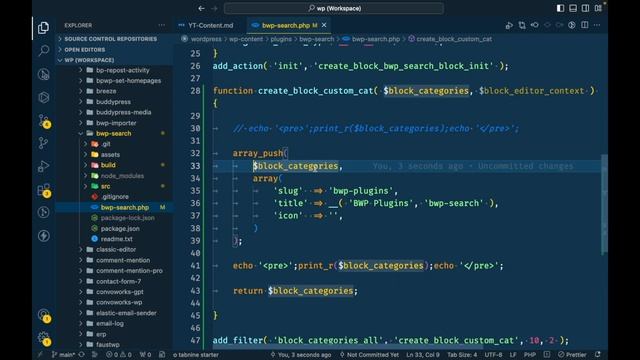640x360 pixels.
Task: Collapse the bwp-search folder
Action: click(113, 133)
